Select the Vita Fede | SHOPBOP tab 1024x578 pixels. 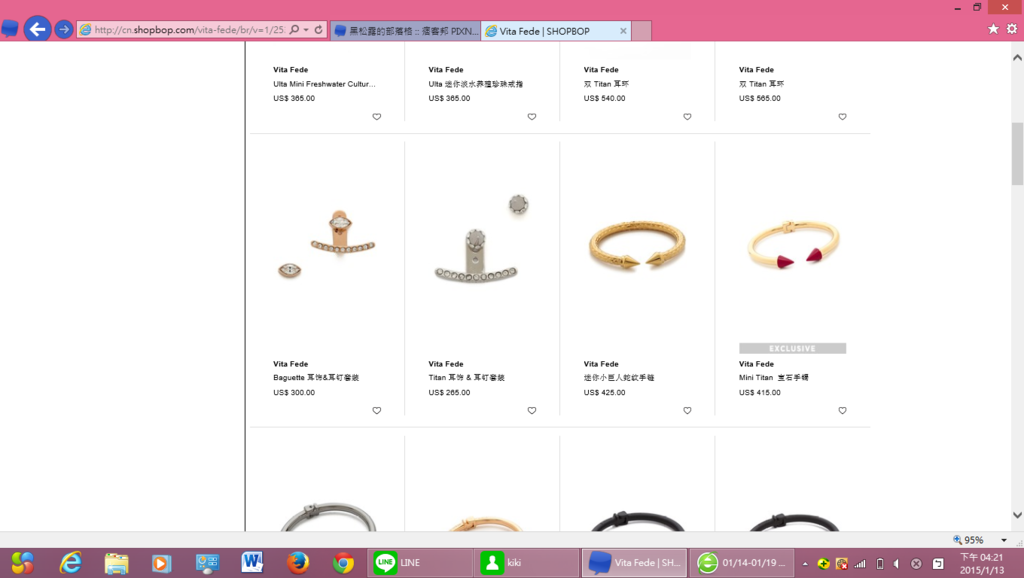[x=556, y=31]
